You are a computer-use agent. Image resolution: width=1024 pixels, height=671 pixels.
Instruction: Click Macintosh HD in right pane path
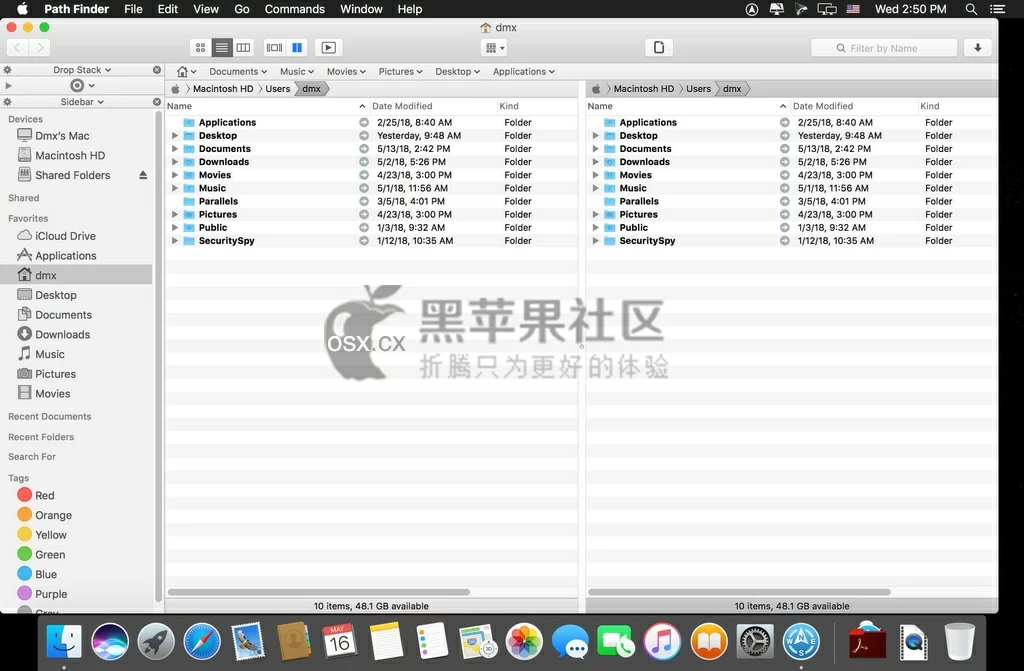(x=643, y=89)
